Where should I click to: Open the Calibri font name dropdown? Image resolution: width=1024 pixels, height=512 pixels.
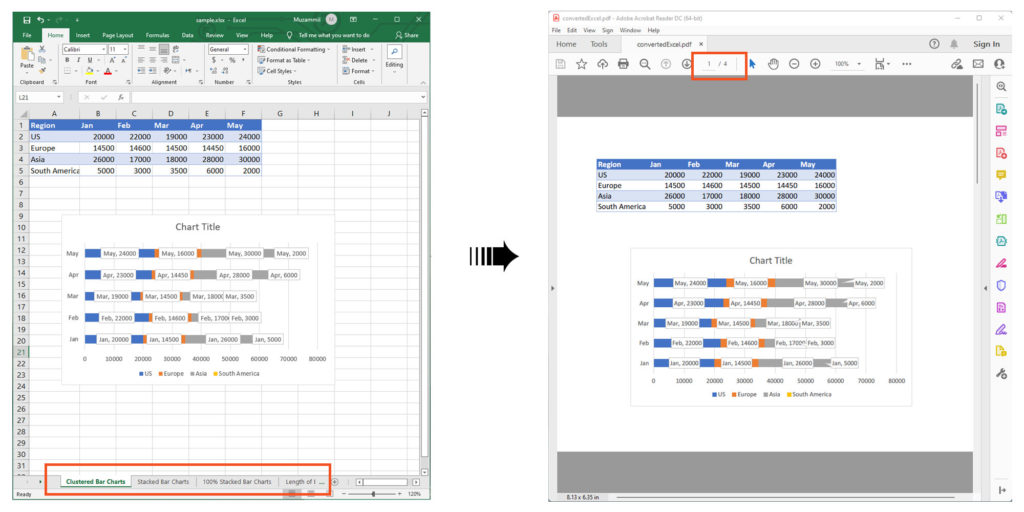(x=85, y=49)
